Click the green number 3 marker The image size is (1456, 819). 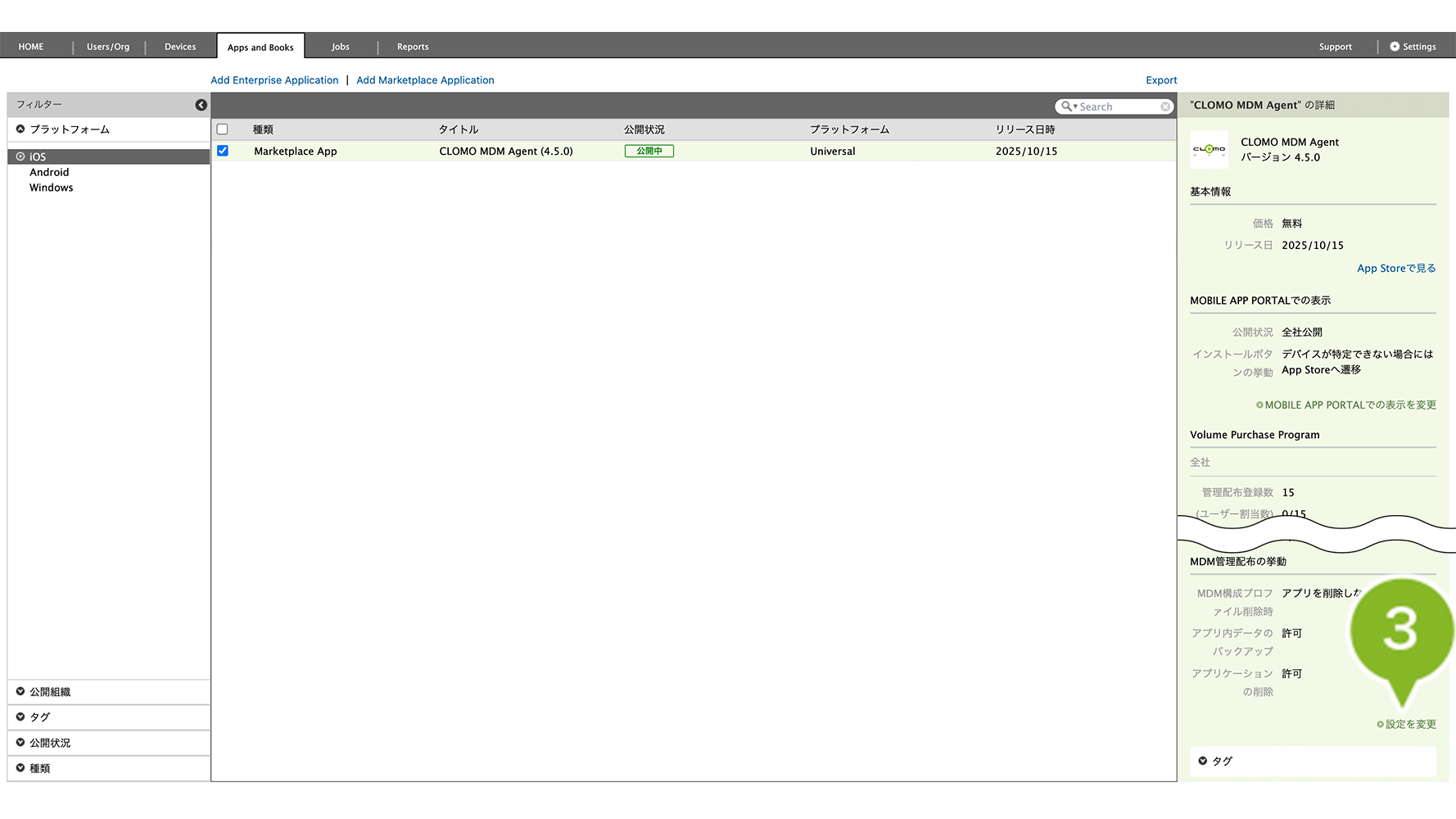click(x=1400, y=630)
